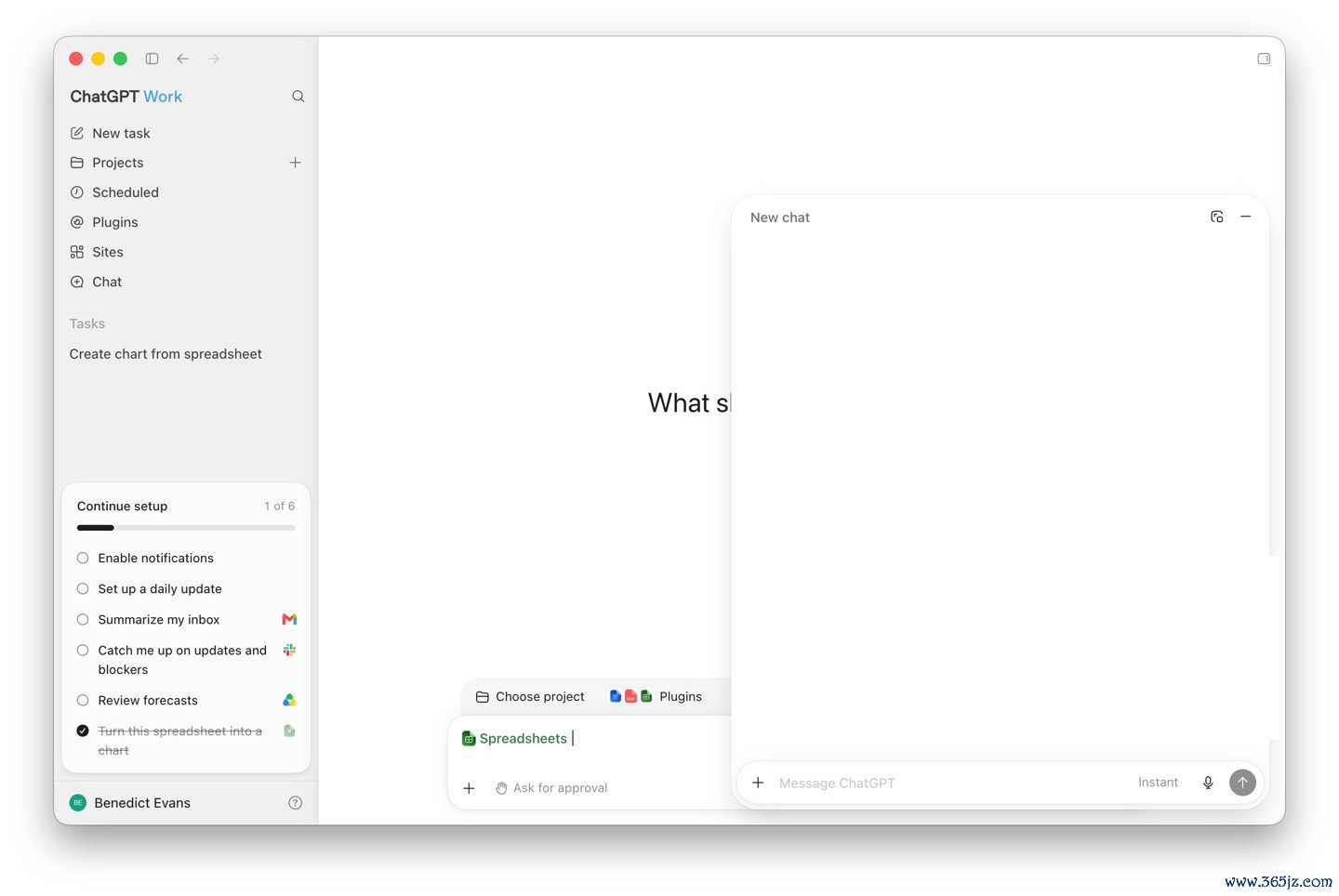The height and width of the screenshot is (896, 1339).
Task: Check the Catch me up on updates item
Action: point(83,650)
